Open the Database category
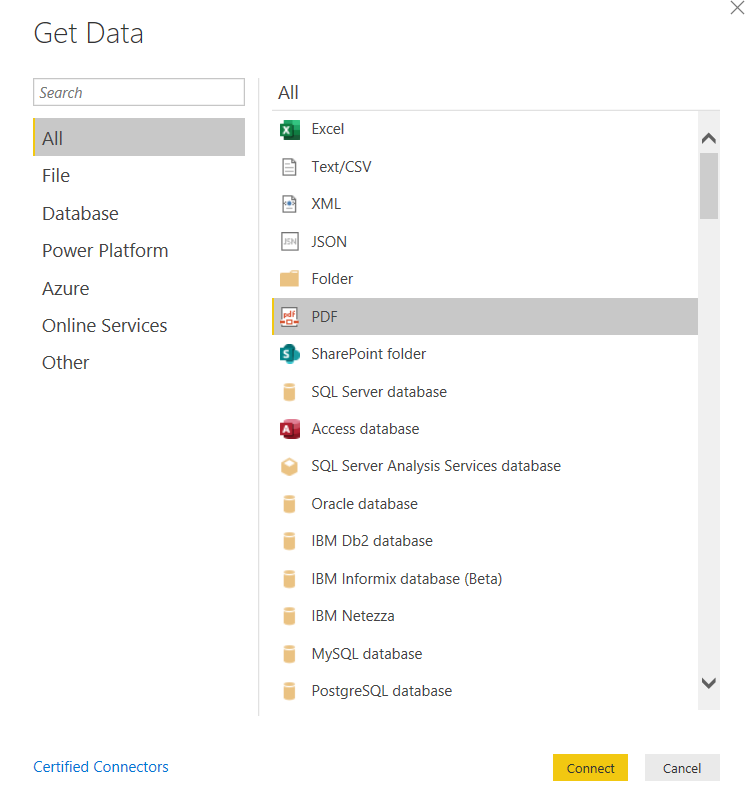This screenshot has width=751, height=806. click(x=80, y=214)
